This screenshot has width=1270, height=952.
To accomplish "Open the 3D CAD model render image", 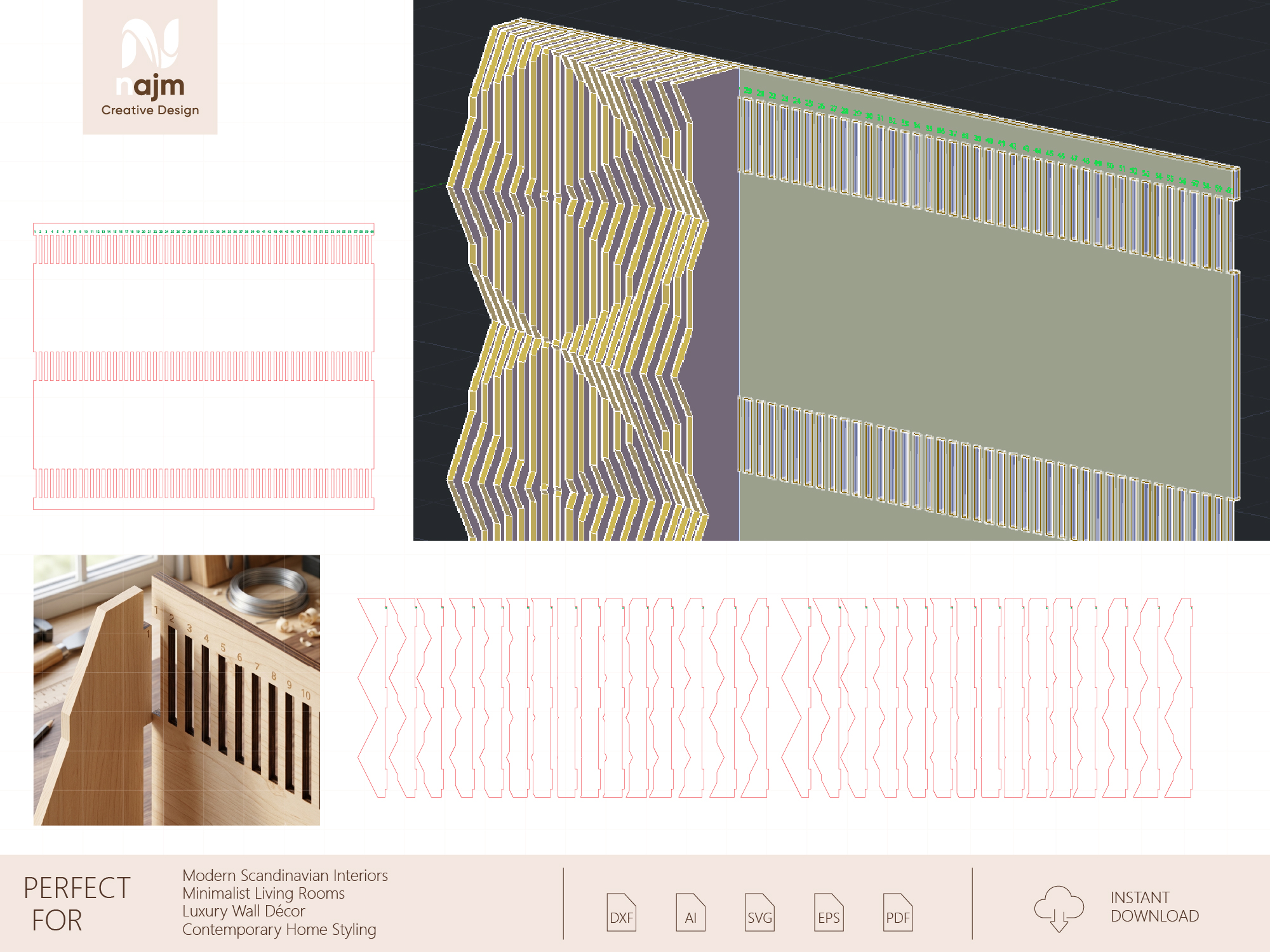I will click(x=841, y=270).
